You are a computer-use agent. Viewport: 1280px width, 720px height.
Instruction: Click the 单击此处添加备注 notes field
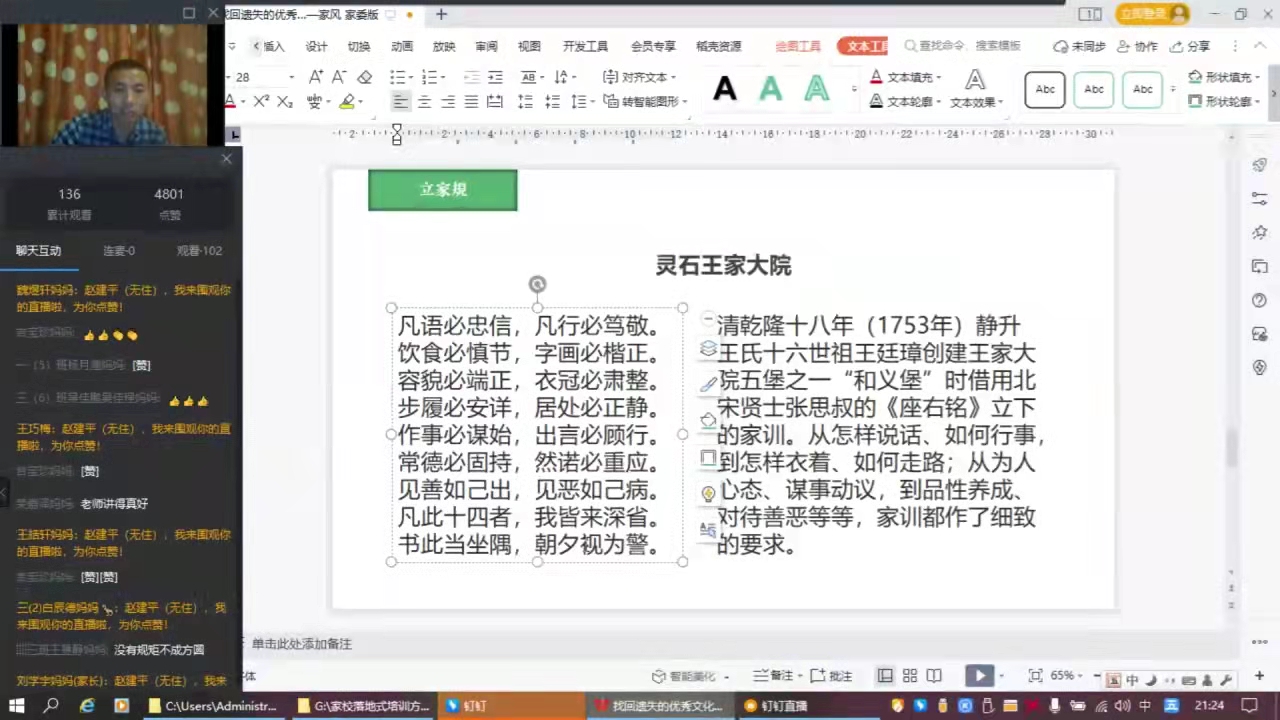pyautogui.click(x=300, y=643)
